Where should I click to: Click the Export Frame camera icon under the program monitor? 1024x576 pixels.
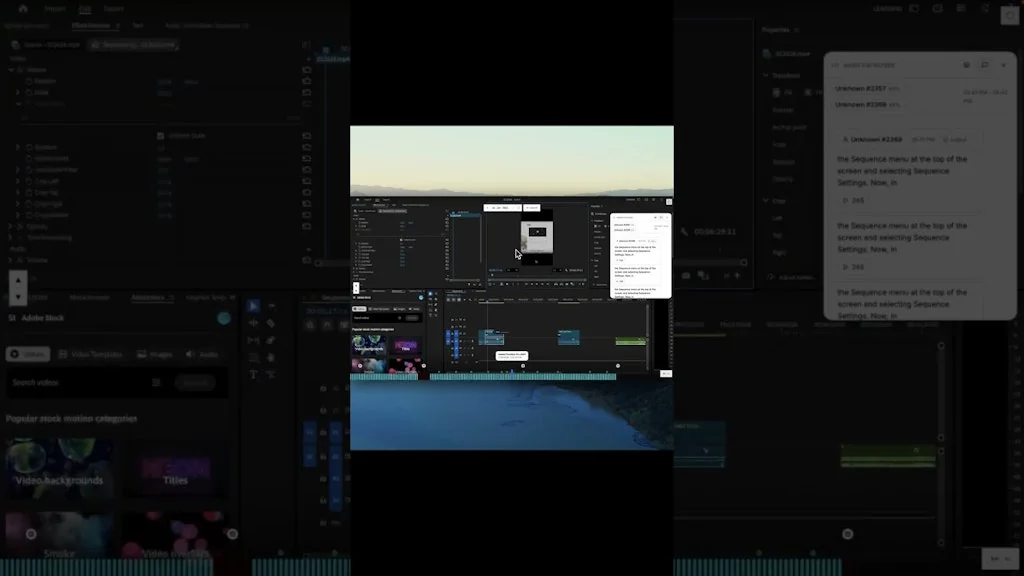coord(686,276)
